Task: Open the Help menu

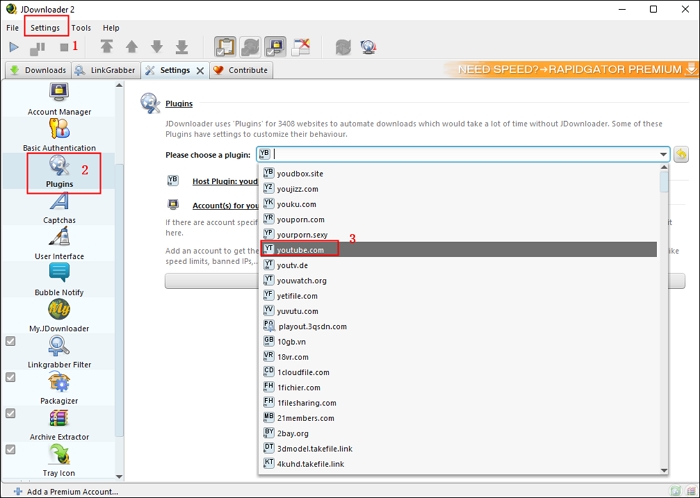Action: coord(111,28)
